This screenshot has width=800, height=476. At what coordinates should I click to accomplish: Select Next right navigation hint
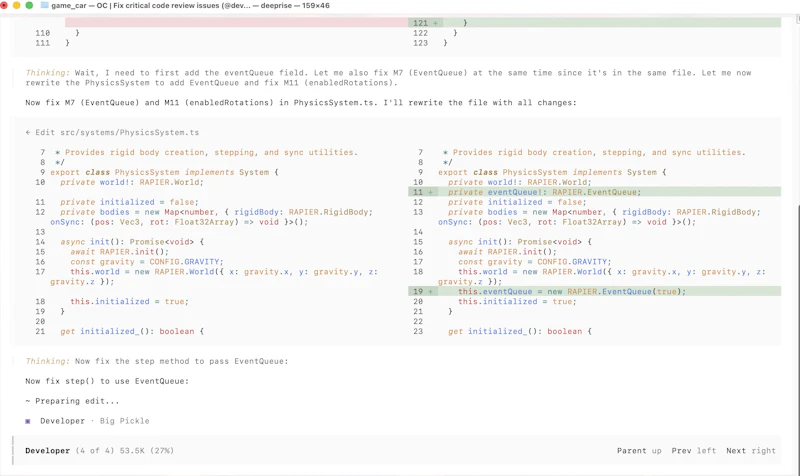(x=751, y=450)
